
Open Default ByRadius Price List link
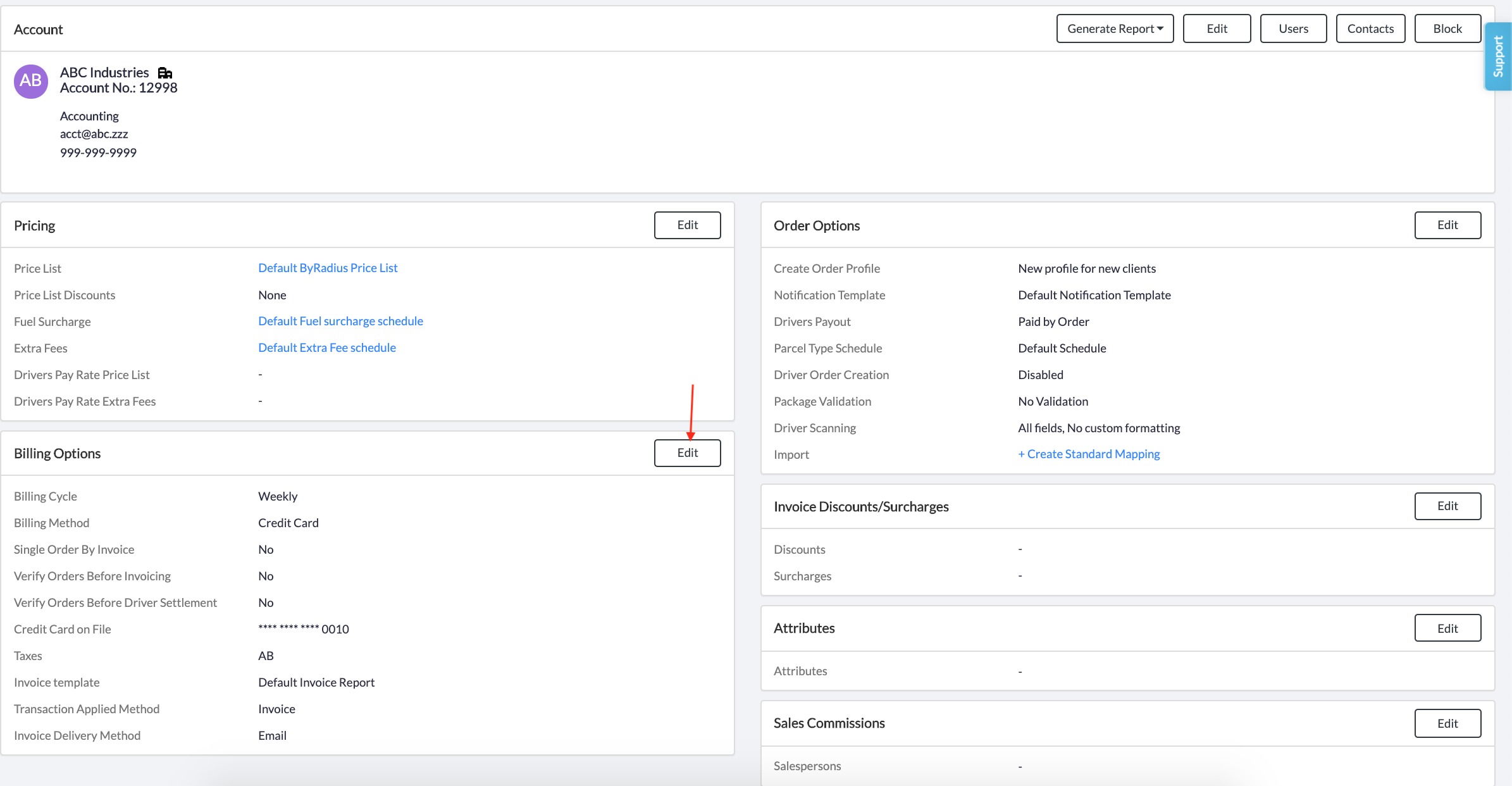click(x=328, y=268)
